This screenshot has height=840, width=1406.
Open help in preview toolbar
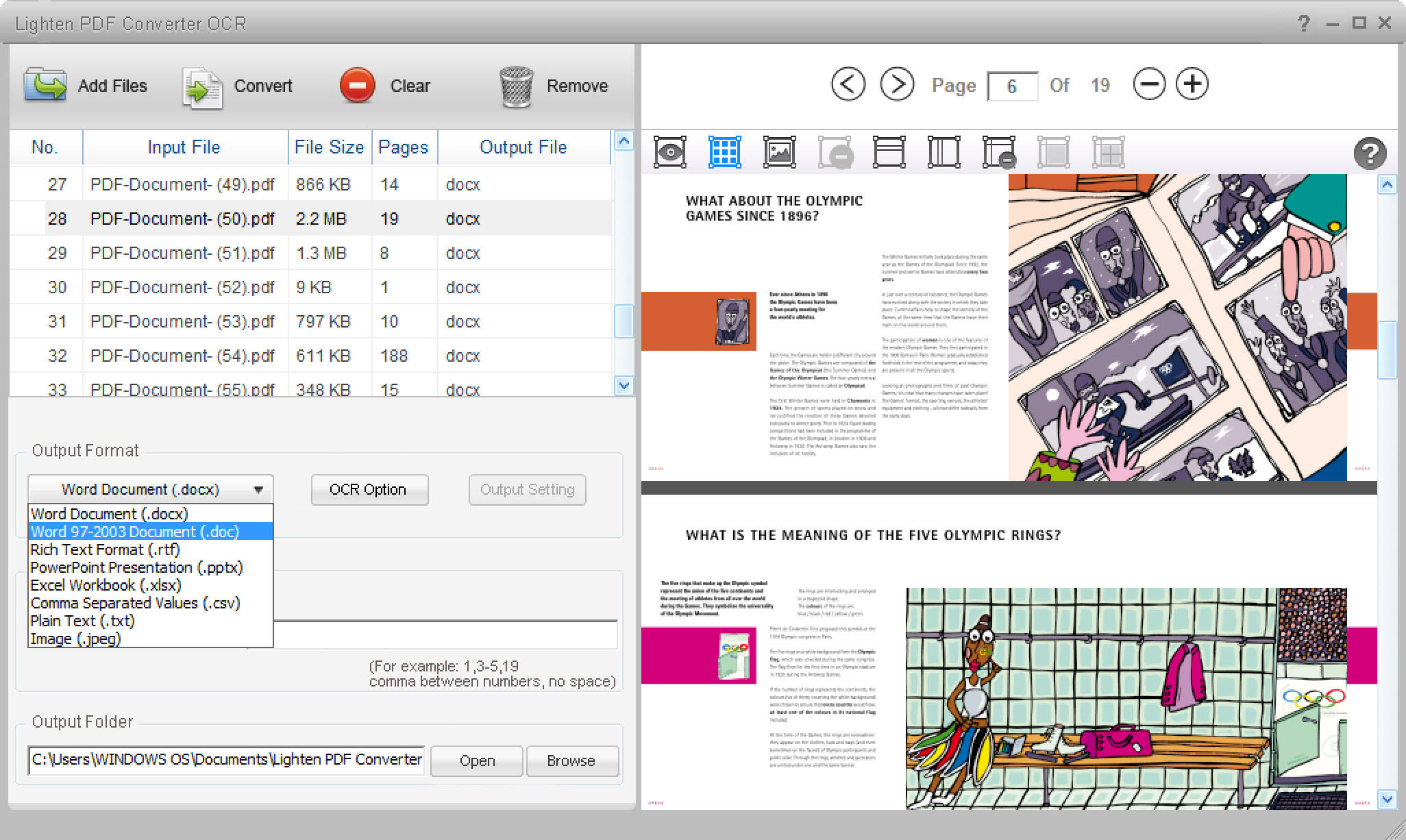point(1370,153)
